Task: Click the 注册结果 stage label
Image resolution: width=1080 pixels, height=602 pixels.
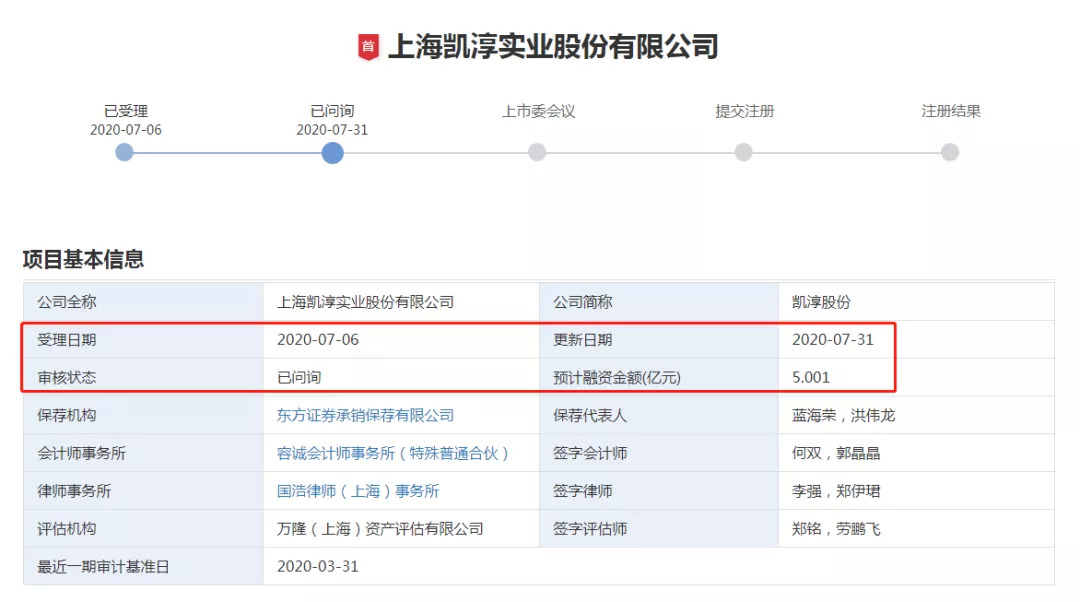Action: (951, 111)
